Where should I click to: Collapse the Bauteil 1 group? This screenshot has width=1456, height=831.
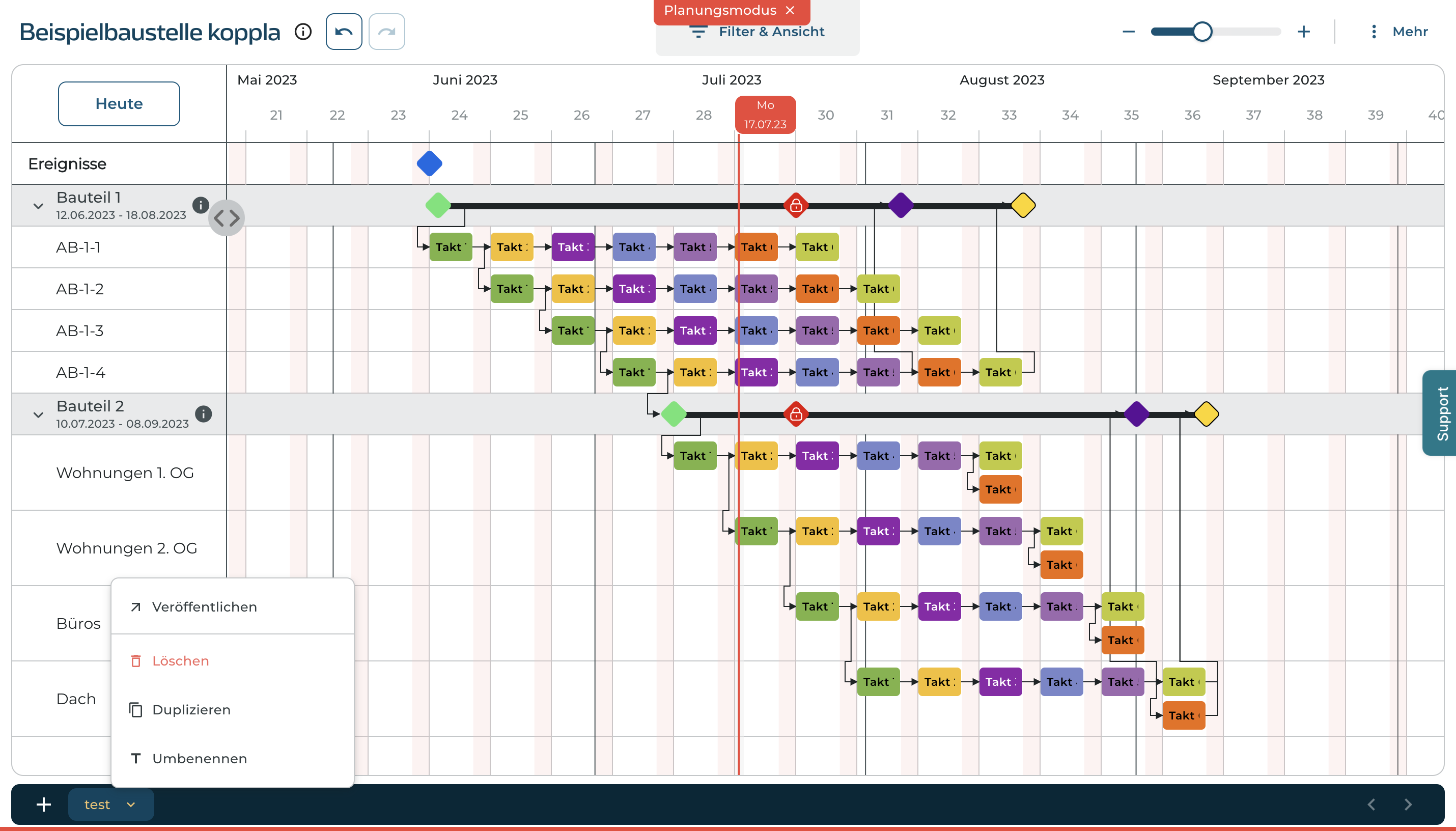pos(38,206)
